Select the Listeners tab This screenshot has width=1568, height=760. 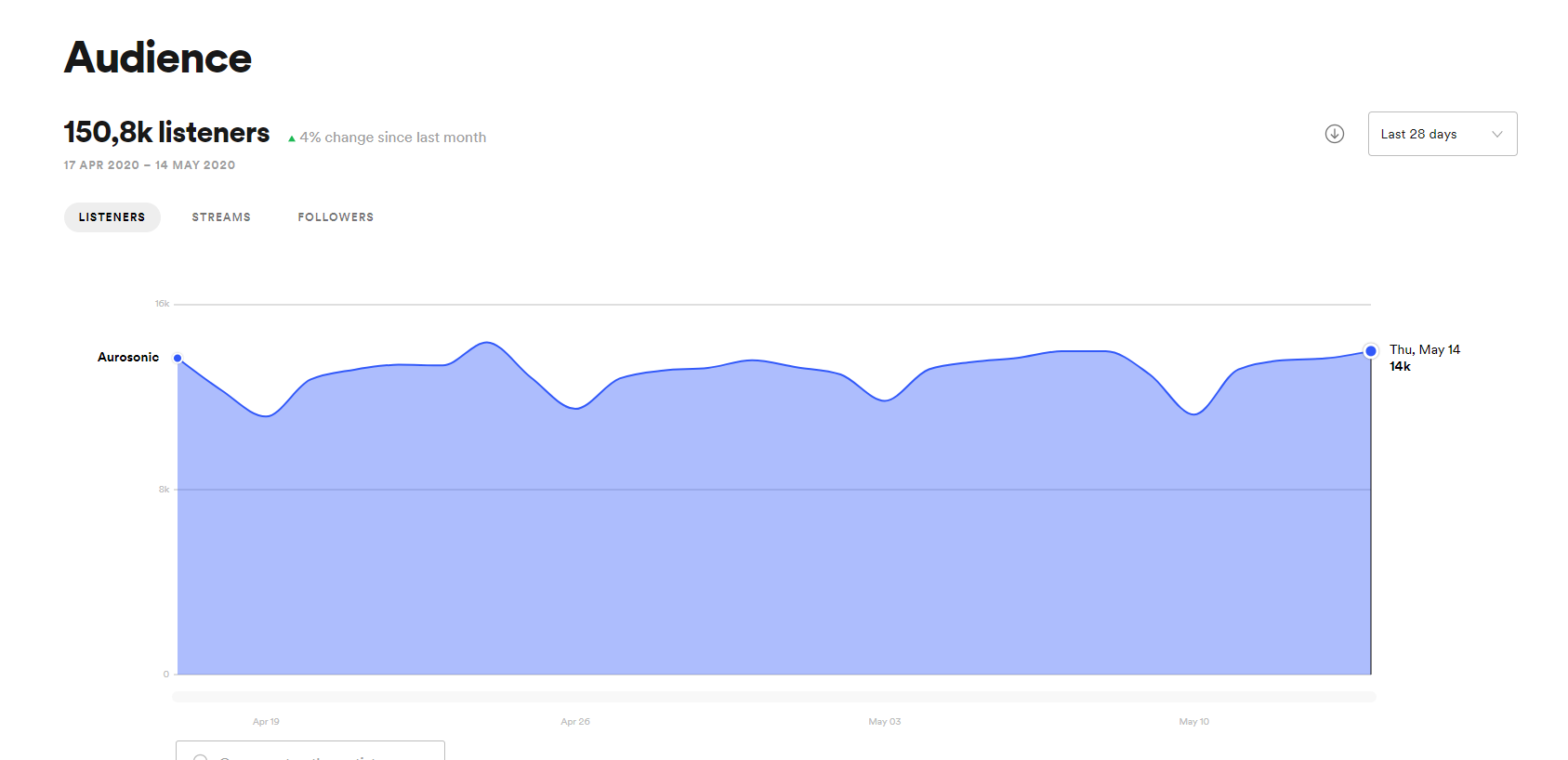click(112, 217)
